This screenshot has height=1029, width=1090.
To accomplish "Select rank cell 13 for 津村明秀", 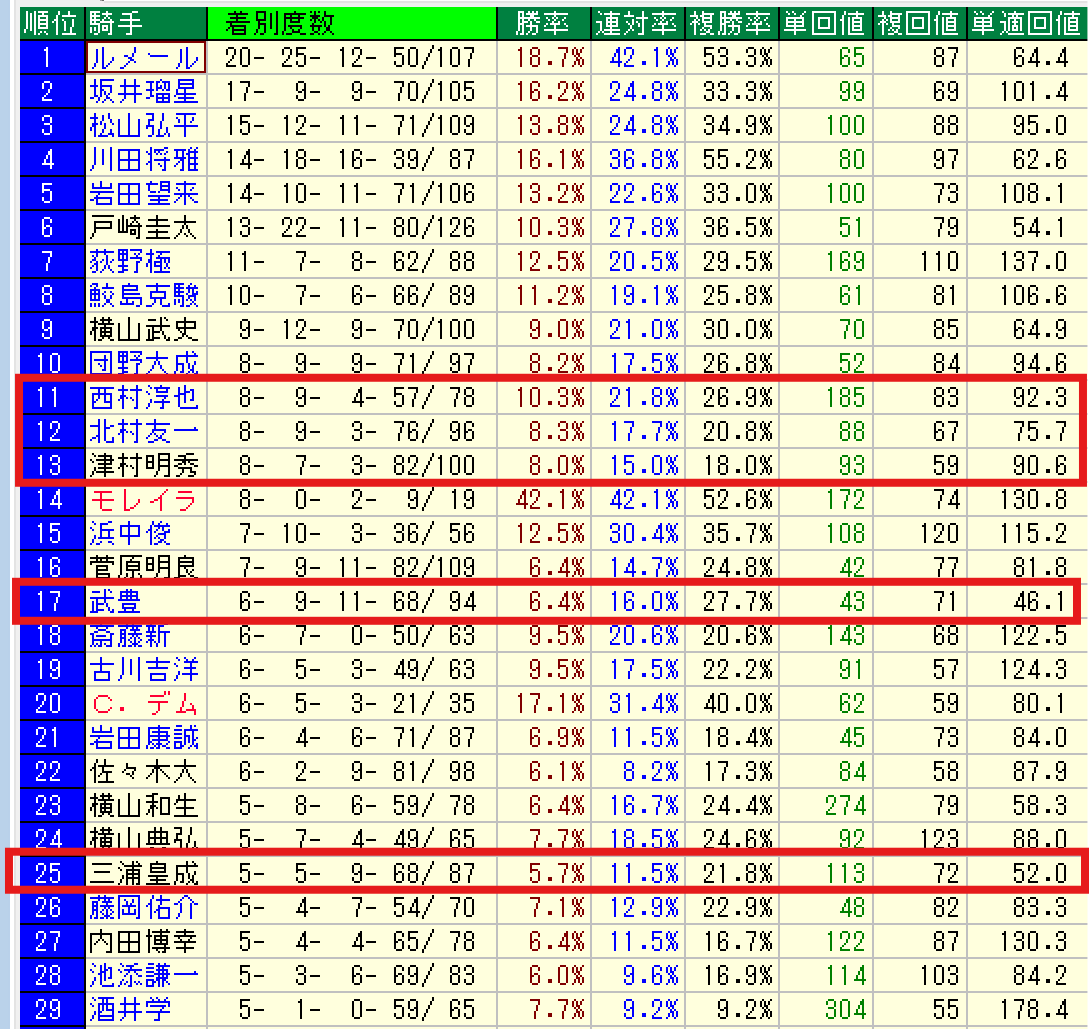I will click(x=48, y=466).
